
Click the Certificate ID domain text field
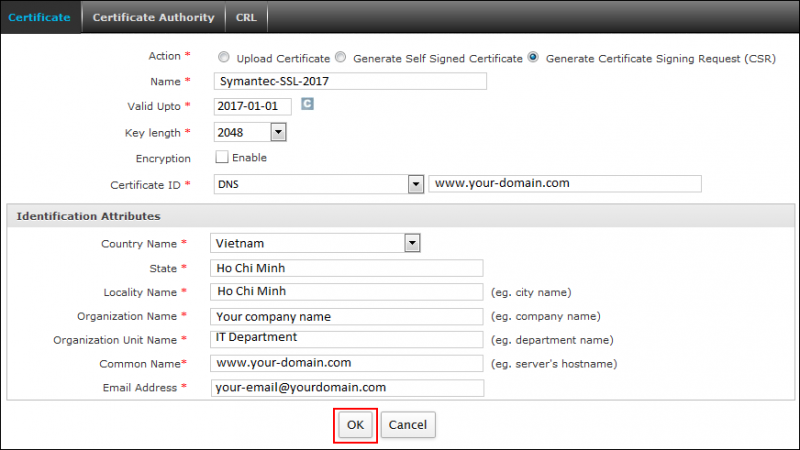tap(564, 184)
